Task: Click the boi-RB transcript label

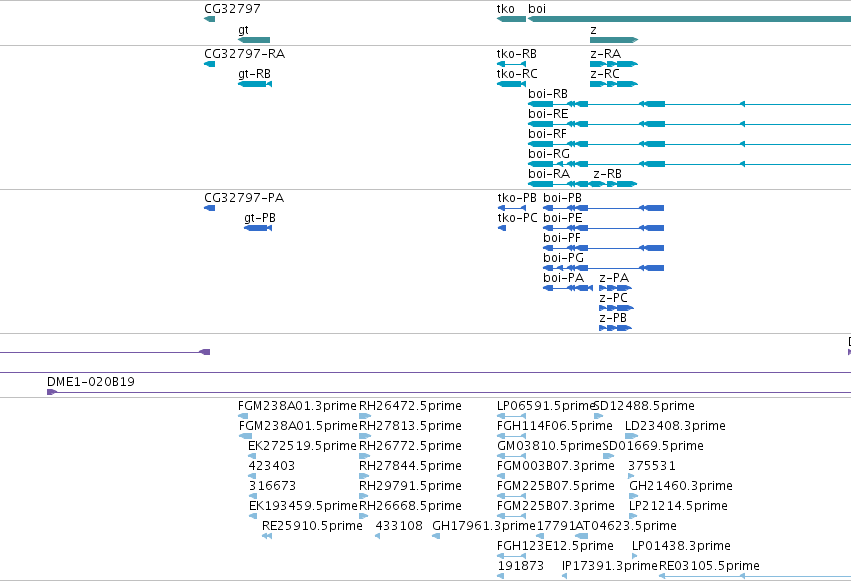Action: click(548, 94)
